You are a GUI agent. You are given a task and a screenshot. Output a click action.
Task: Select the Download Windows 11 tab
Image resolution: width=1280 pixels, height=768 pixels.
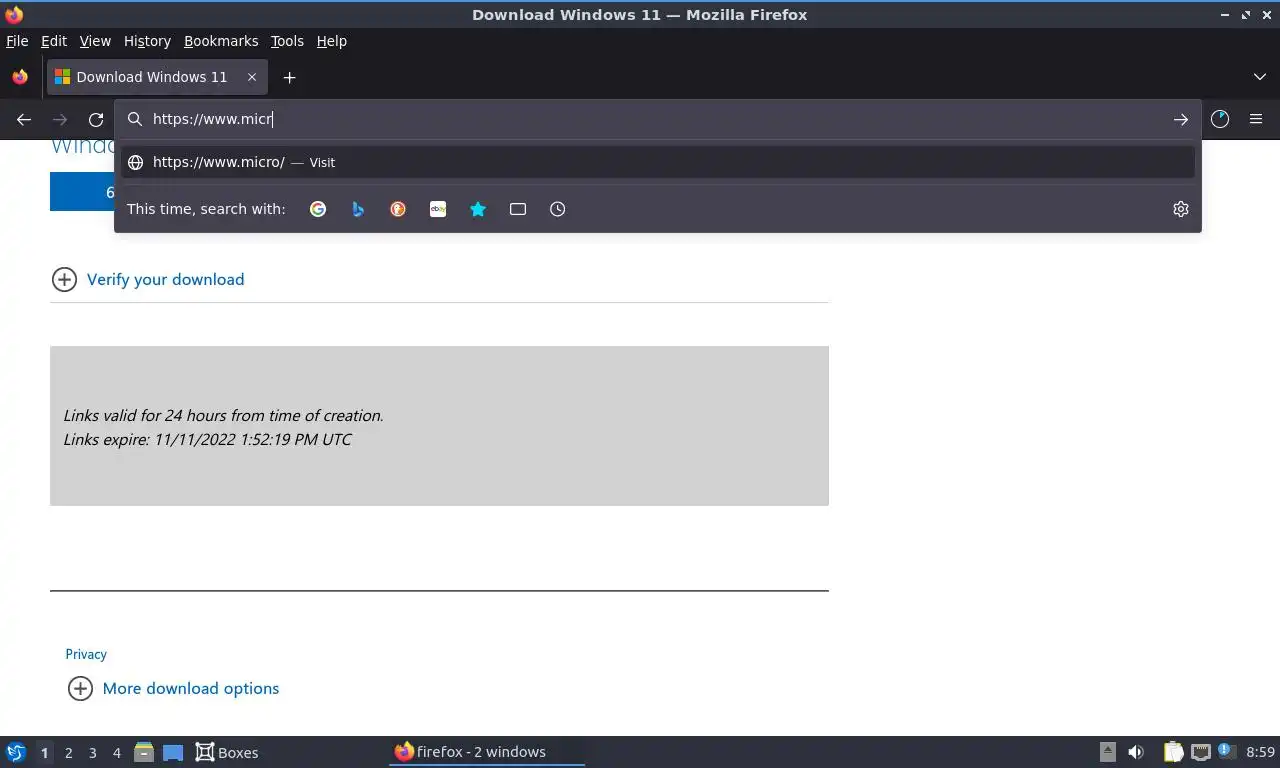(157, 77)
